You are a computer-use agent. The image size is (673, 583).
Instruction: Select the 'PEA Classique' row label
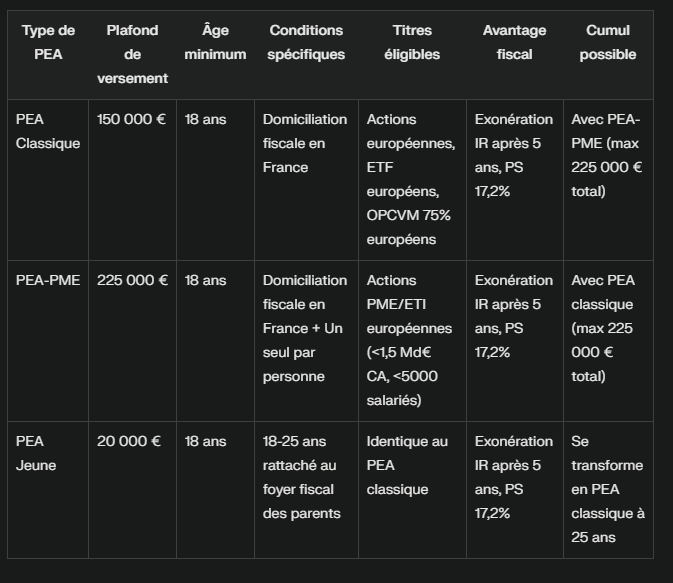pyautogui.click(x=48, y=180)
